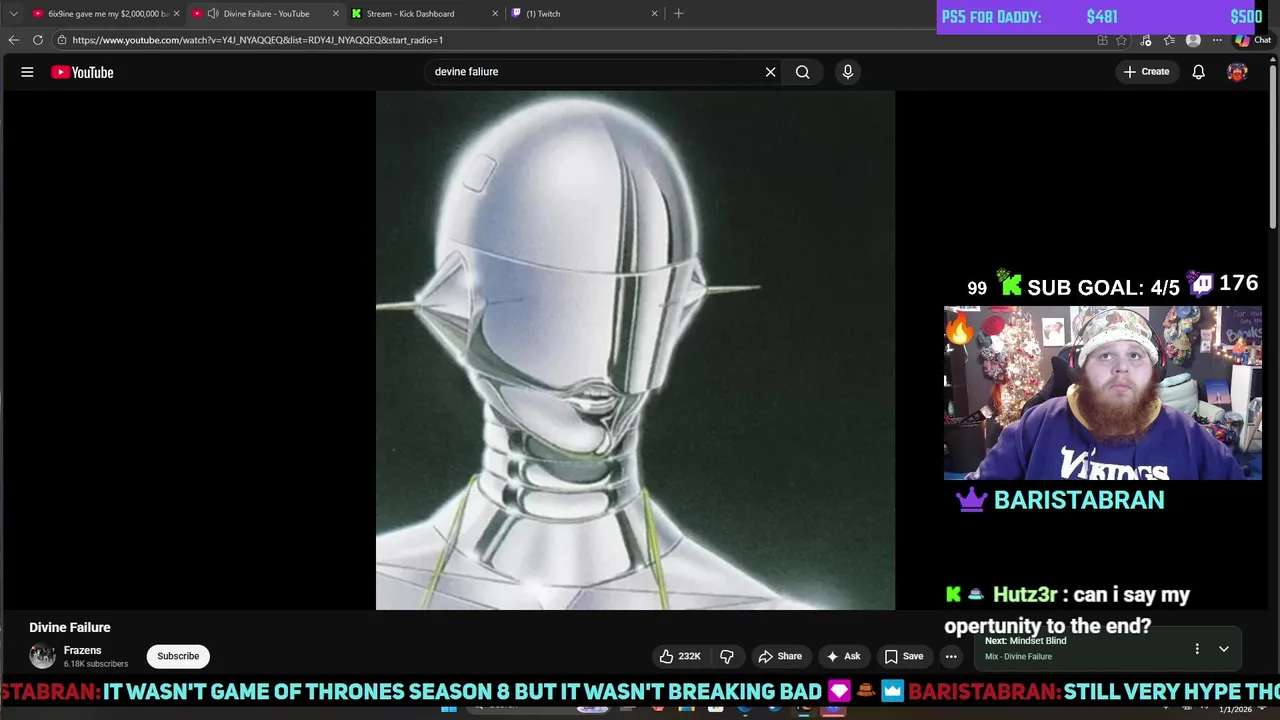Open the browser apps icon in address bar

[1102, 40]
